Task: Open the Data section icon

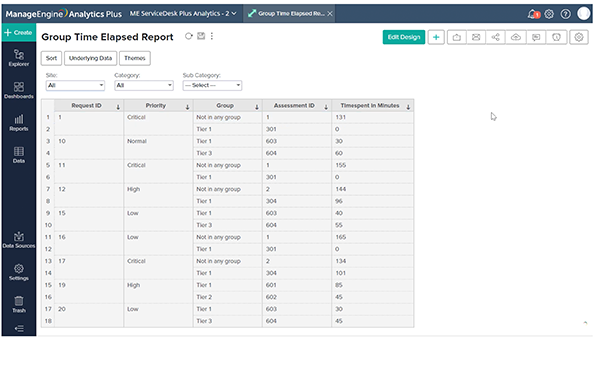Action: [19, 155]
